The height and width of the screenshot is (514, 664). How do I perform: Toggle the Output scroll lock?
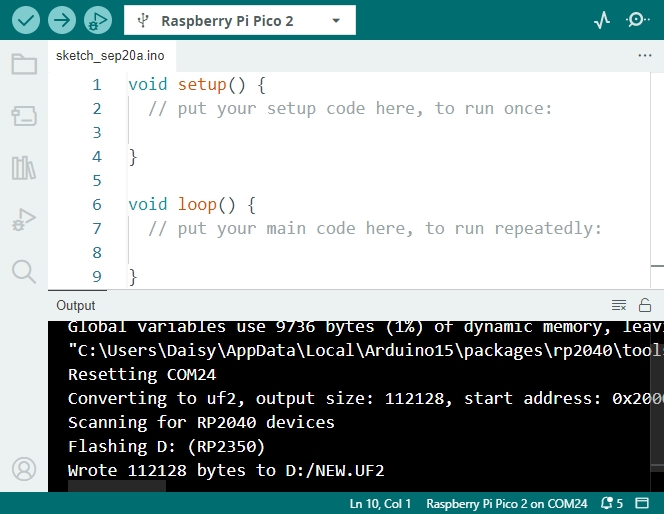point(645,305)
